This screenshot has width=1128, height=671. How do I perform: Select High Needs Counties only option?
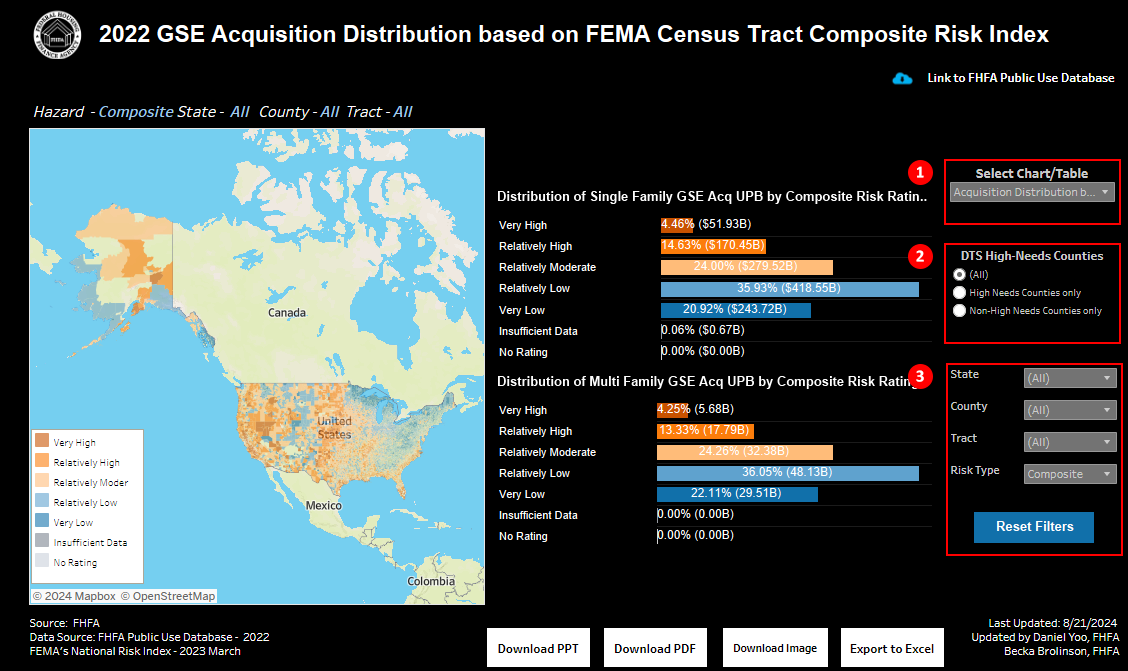(959, 293)
